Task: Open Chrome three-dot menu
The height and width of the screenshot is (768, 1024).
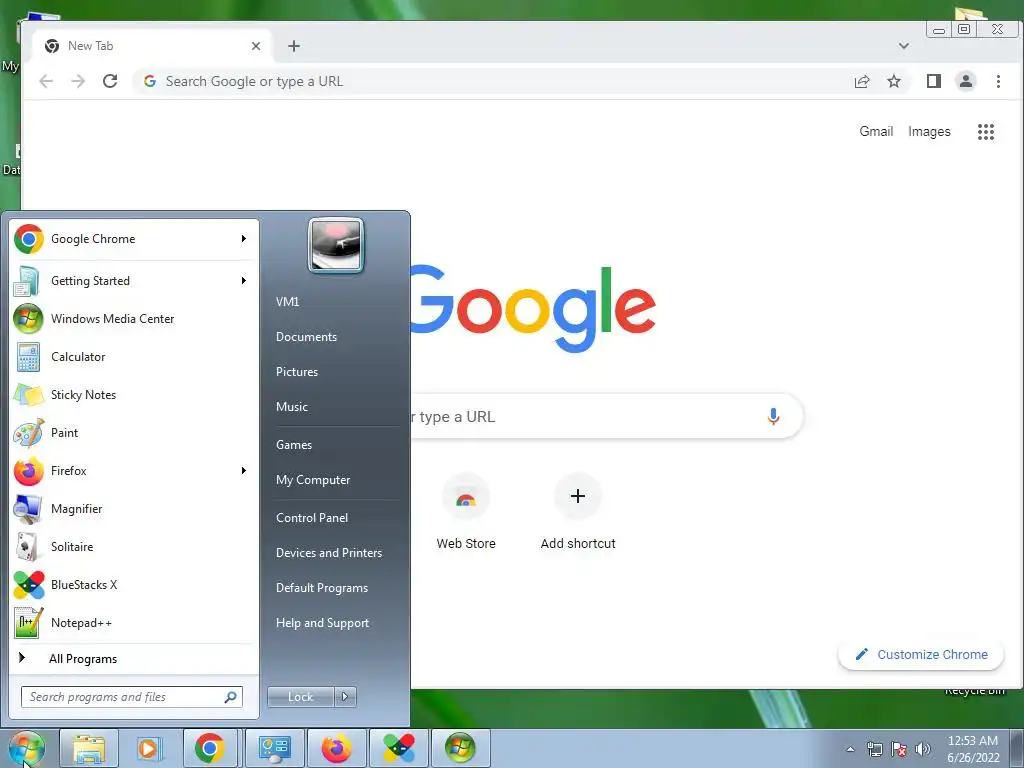Action: click(998, 81)
